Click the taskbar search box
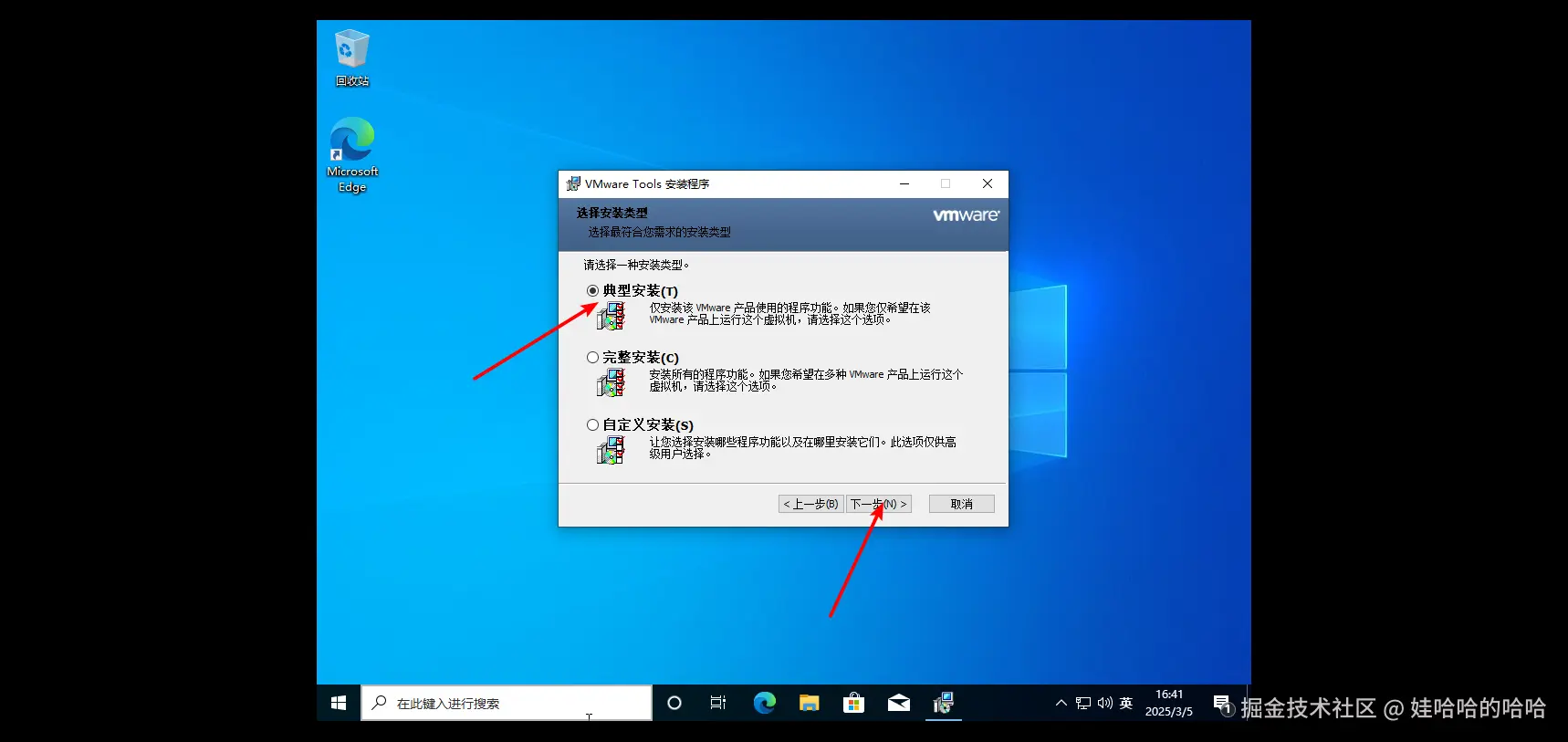Image resolution: width=1568 pixels, height=742 pixels. (507, 703)
